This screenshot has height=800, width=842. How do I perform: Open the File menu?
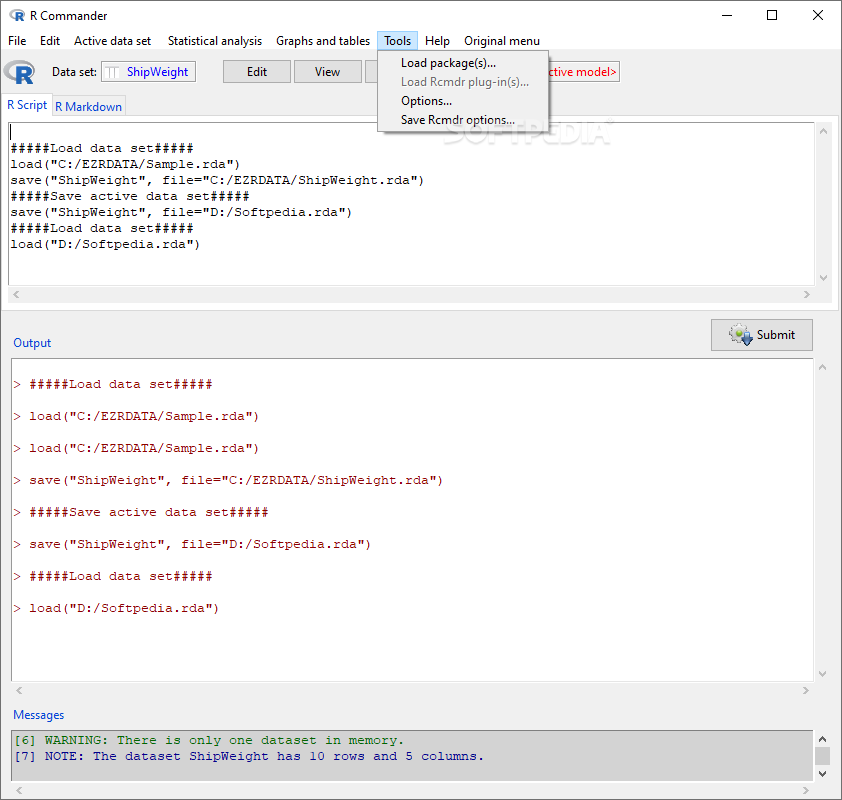(17, 41)
